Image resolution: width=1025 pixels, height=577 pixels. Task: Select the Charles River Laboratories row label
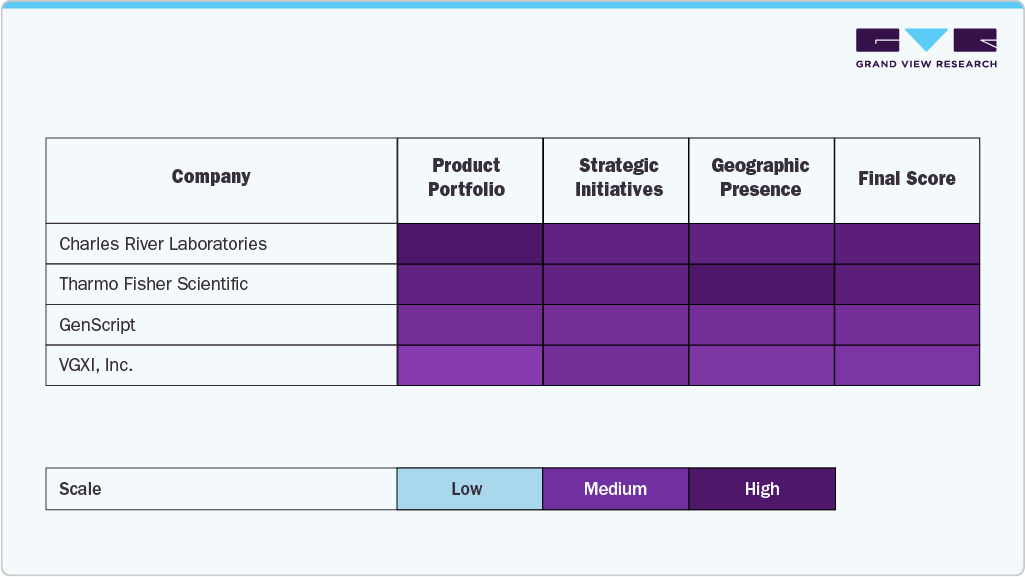click(x=163, y=244)
